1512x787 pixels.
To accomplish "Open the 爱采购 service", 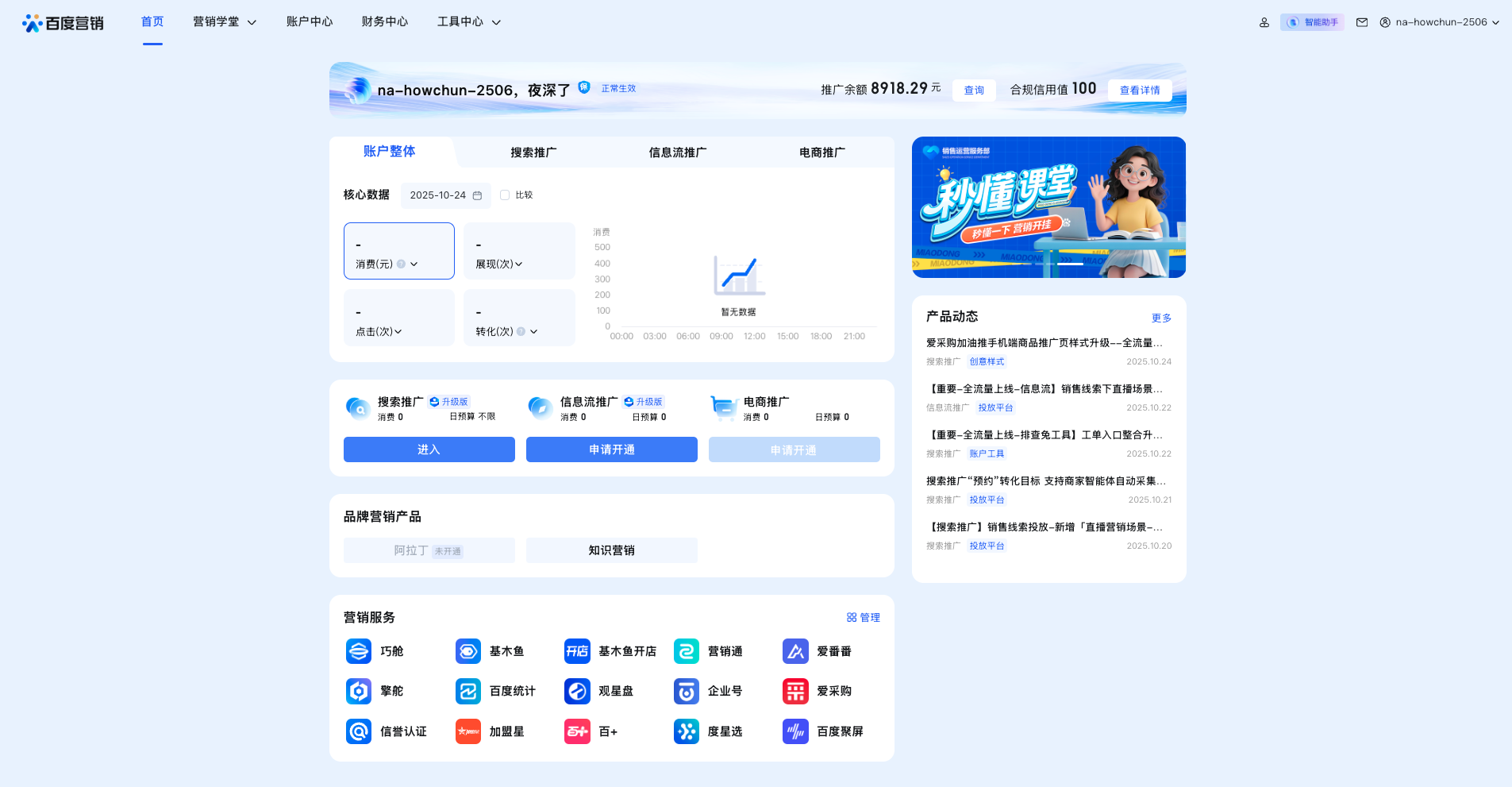I will [x=795, y=691].
